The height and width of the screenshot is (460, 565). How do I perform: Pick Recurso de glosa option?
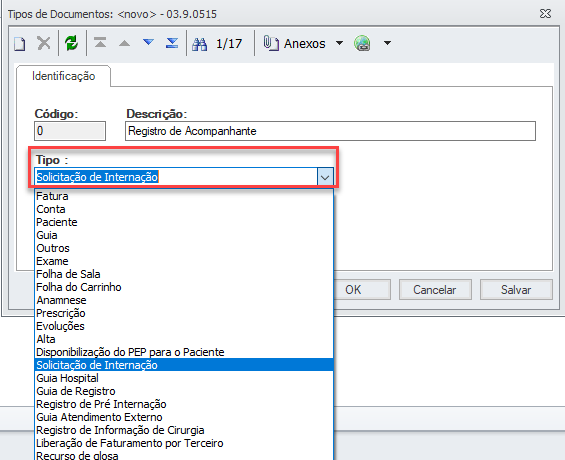[x=184, y=455]
